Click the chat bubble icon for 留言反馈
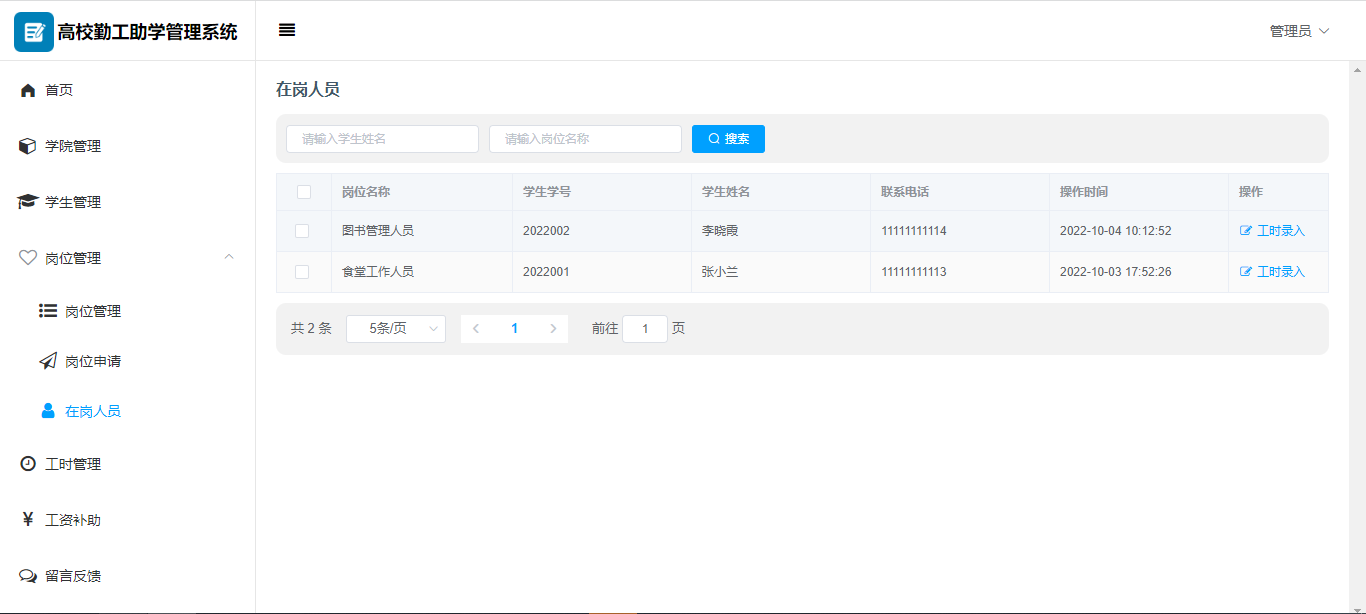 (28, 576)
